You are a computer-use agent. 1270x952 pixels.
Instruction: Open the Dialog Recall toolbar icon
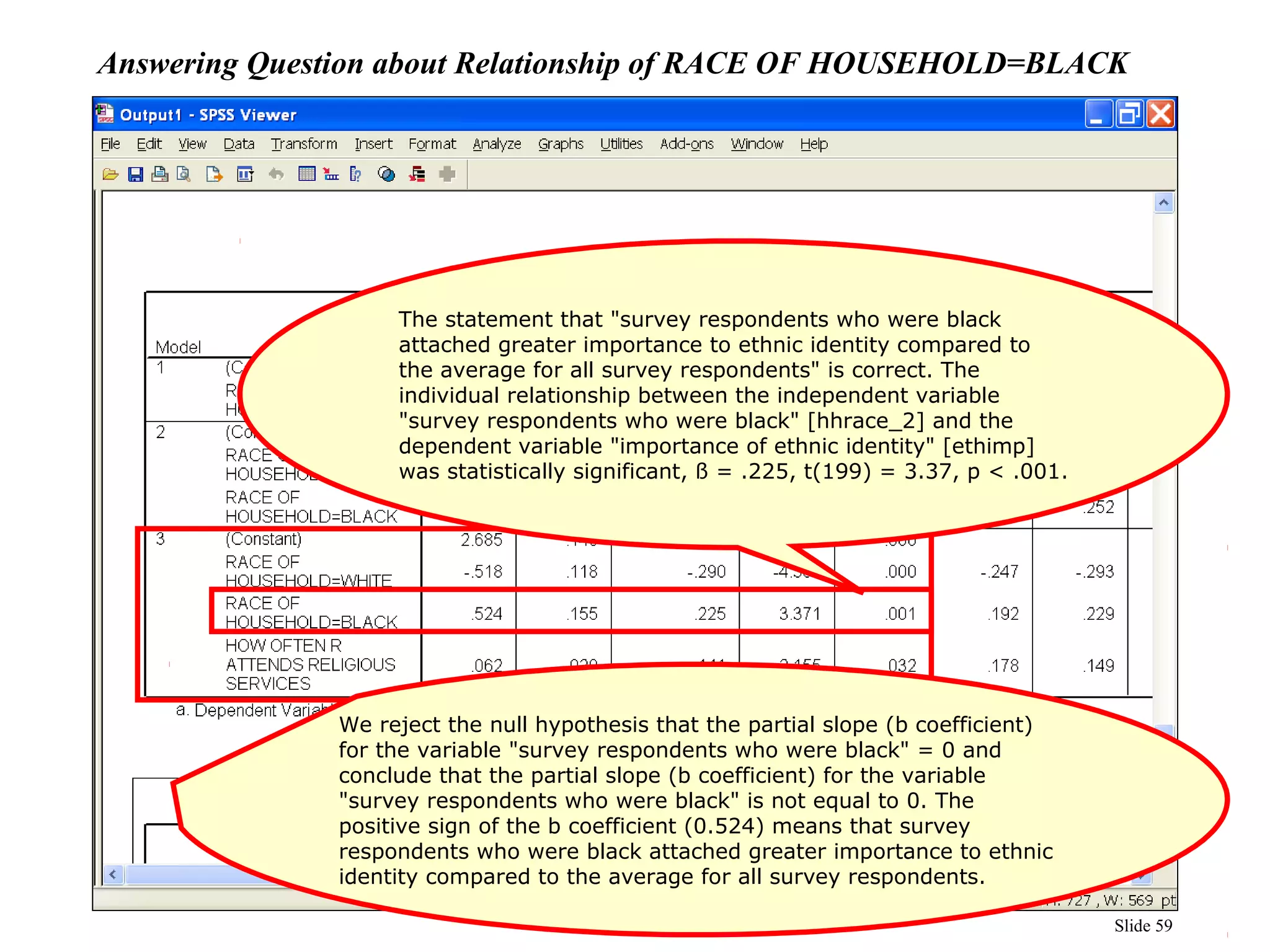[245, 175]
